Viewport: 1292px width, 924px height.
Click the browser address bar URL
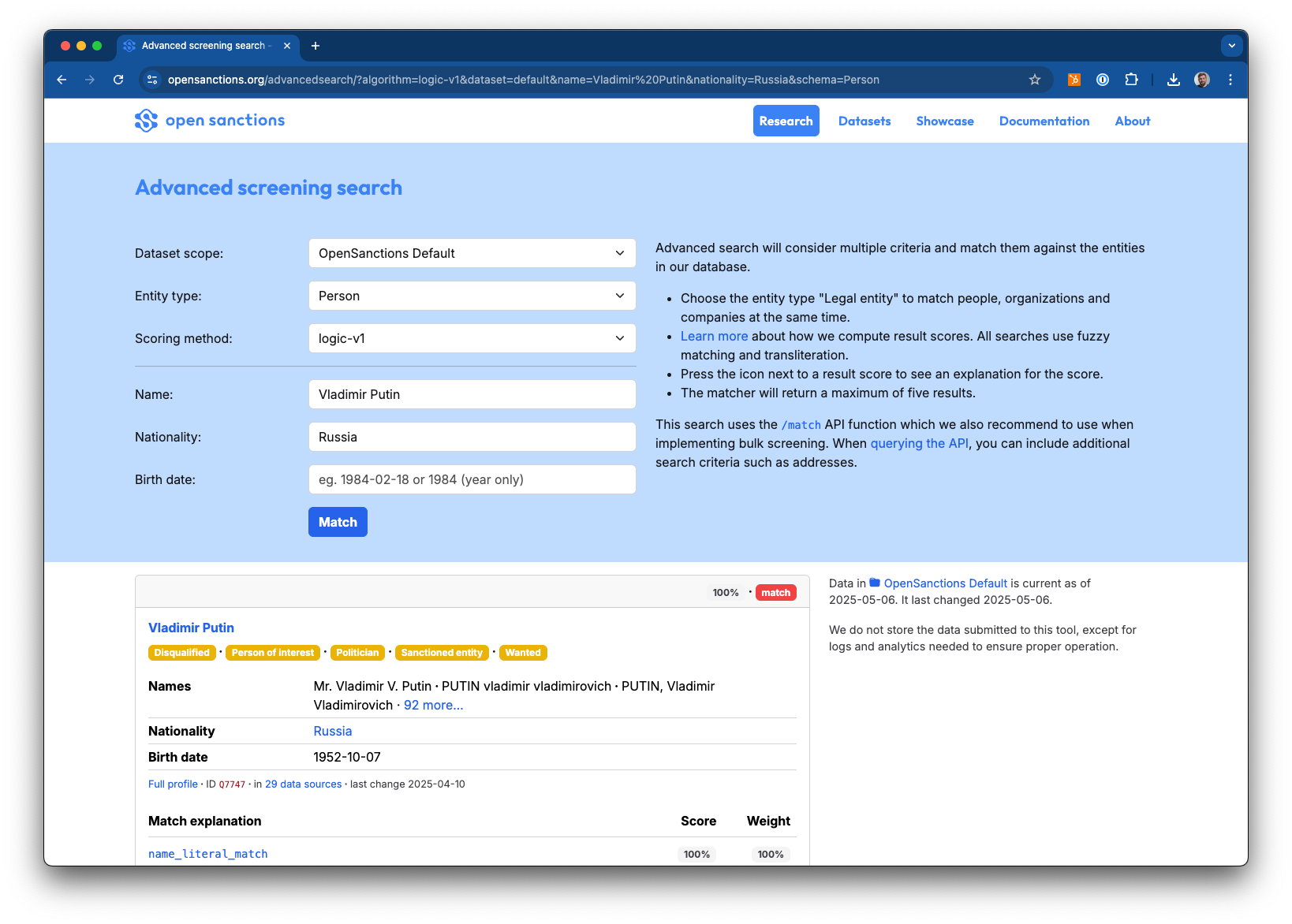tap(523, 80)
